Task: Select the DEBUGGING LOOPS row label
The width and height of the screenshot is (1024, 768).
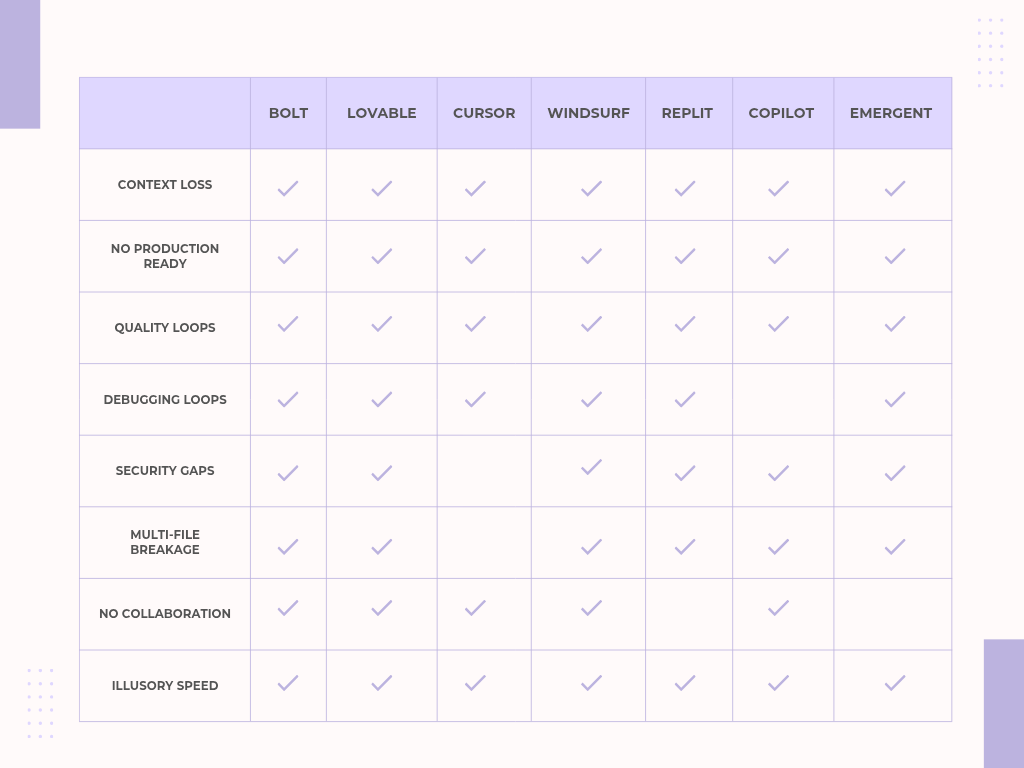Action: coord(165,400)
